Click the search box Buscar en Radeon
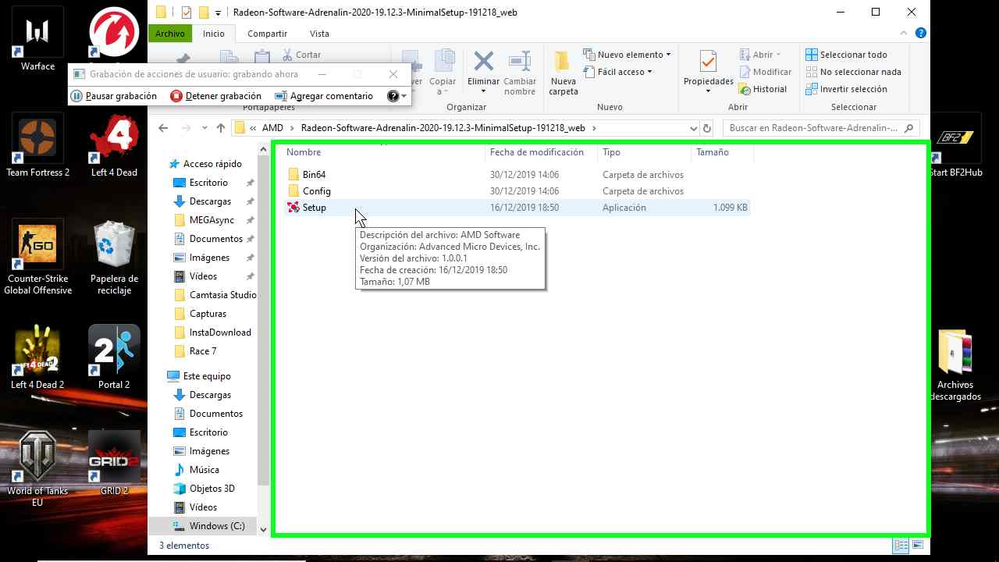 click(821, 128)
